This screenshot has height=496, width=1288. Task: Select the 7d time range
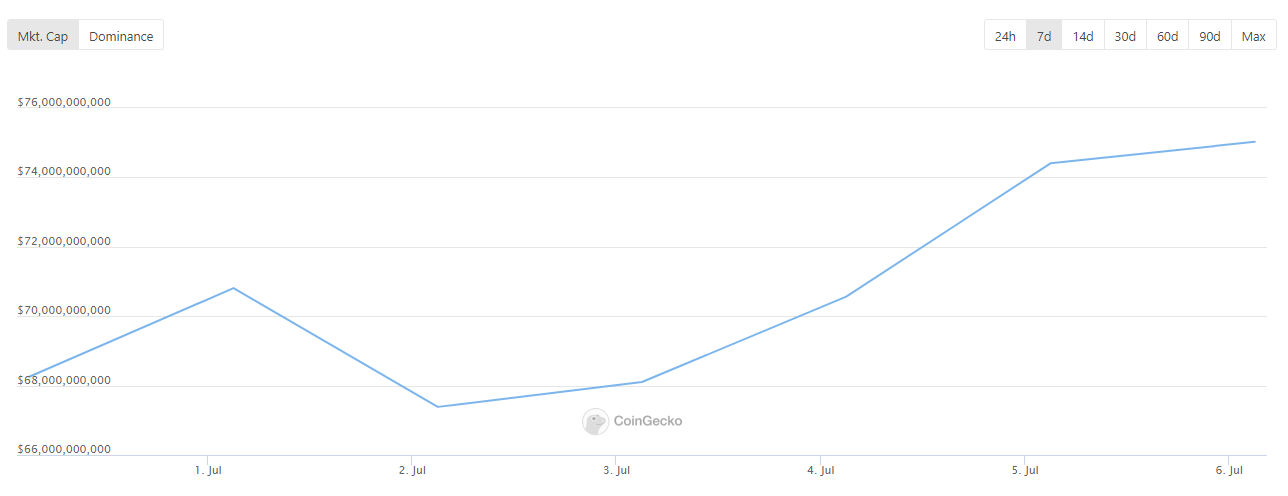(x=1044, y=36)
